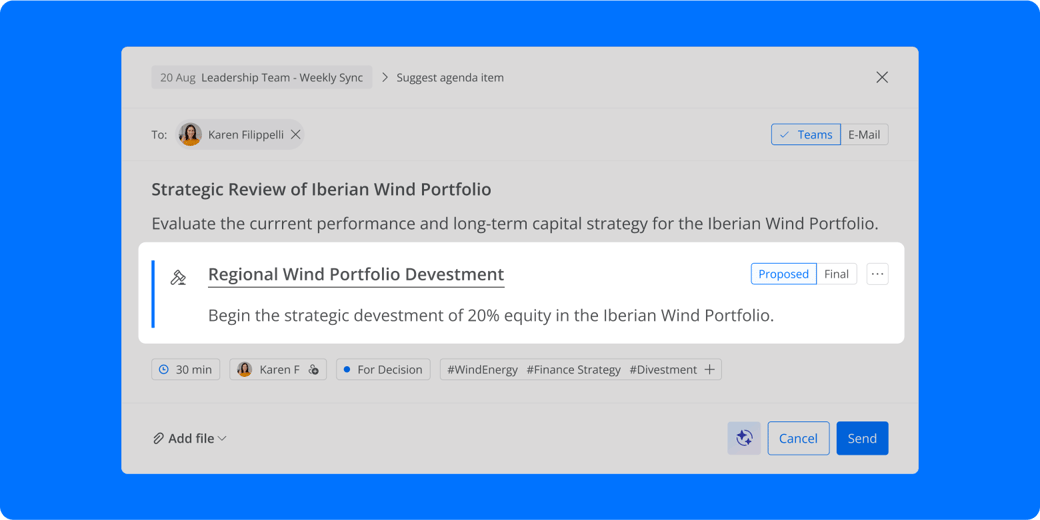Open the decision more options menu
The width and height of the screenshot is (1040, 520).
878,274
